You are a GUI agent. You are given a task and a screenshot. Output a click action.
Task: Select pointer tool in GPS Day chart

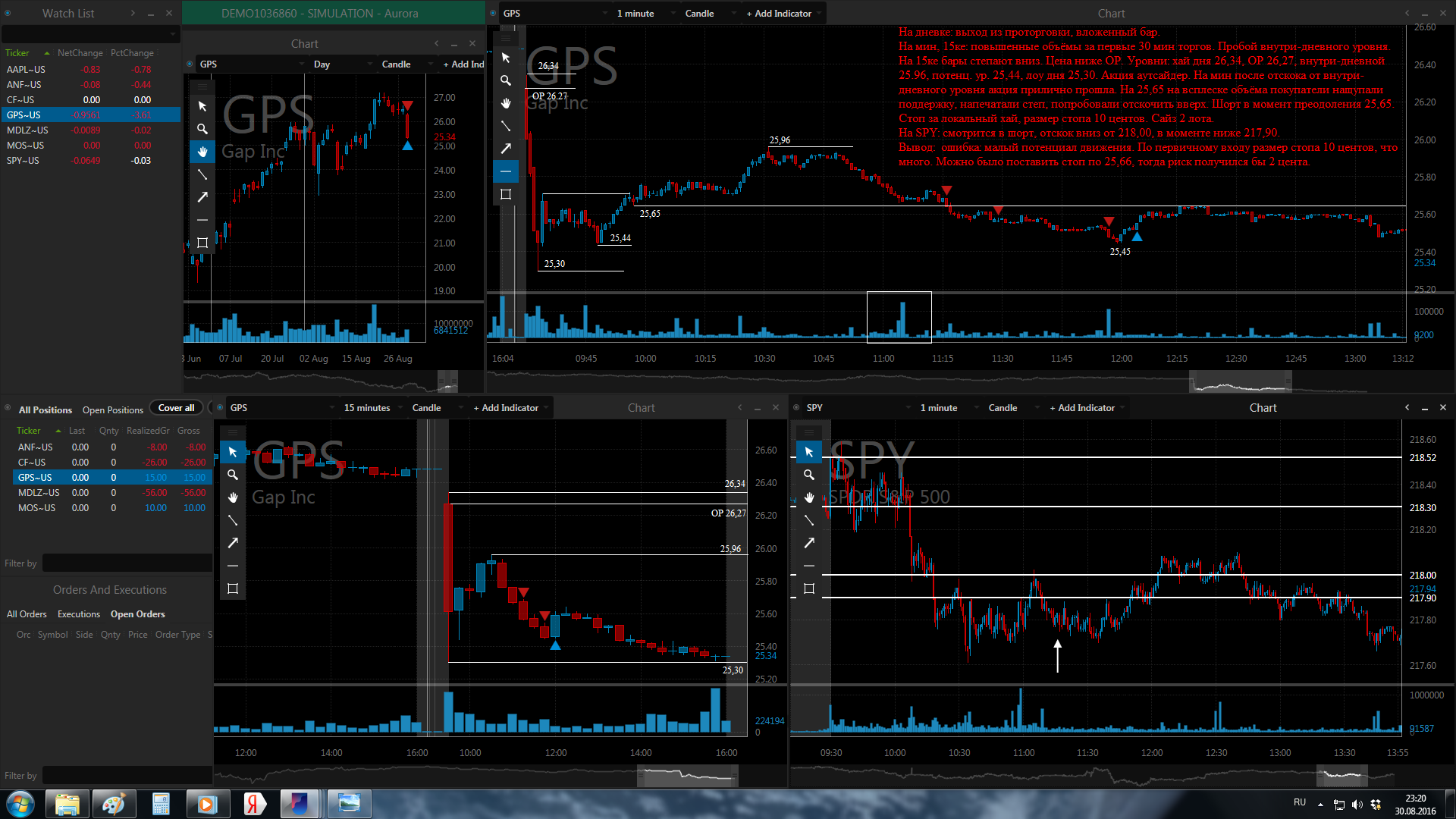click(202, 106)
